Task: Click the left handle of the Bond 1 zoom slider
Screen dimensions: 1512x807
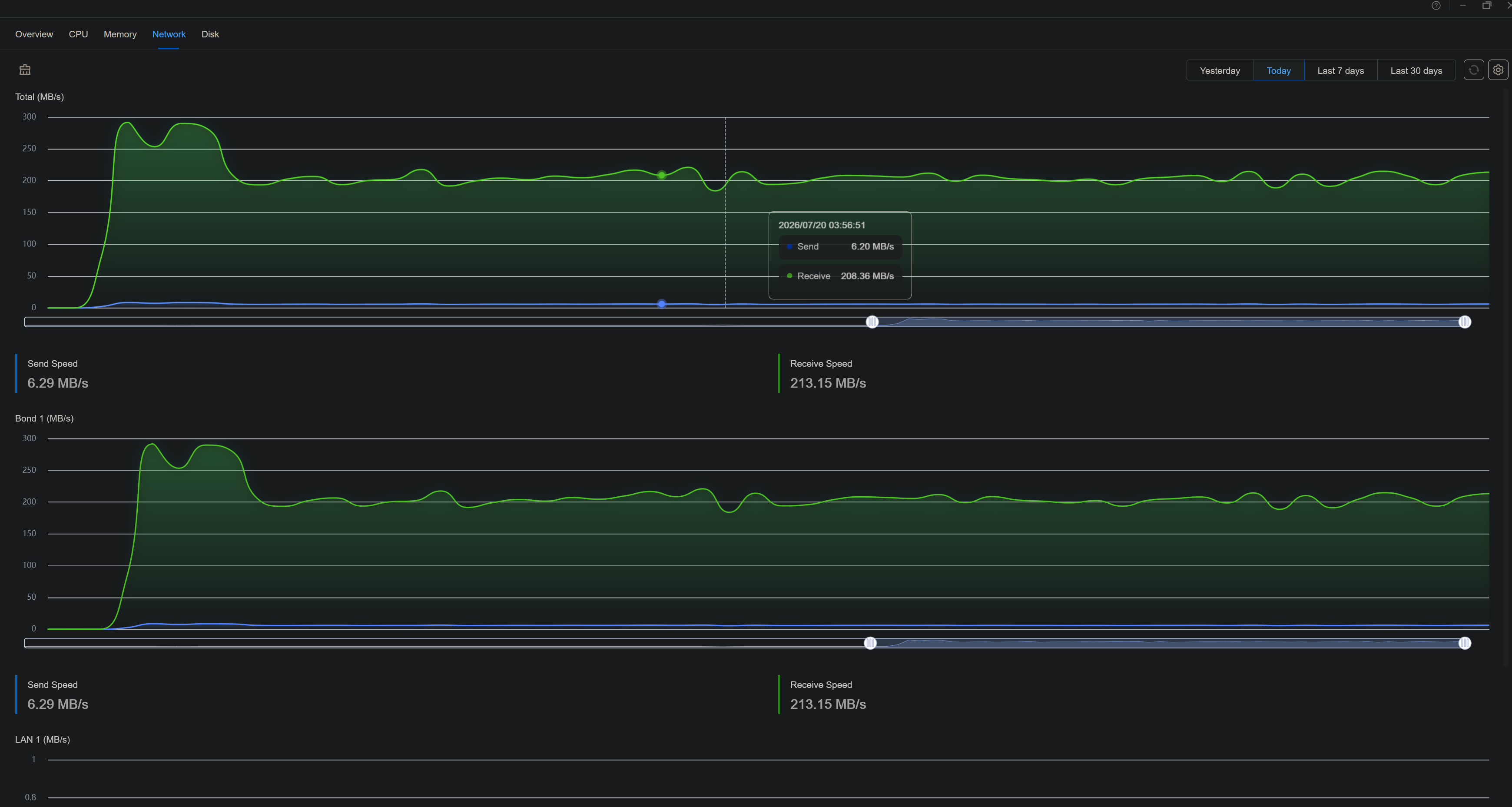Action: [x=870, y=643]
